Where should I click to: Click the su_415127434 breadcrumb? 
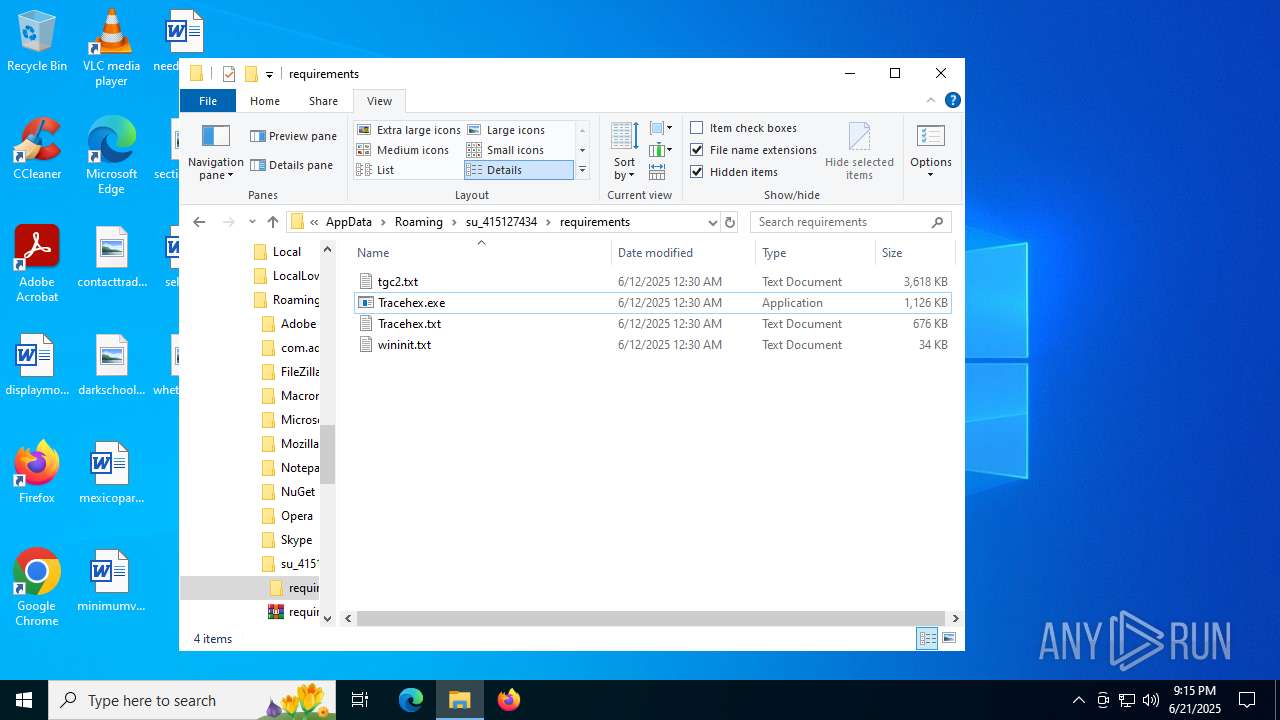point(501,222)
